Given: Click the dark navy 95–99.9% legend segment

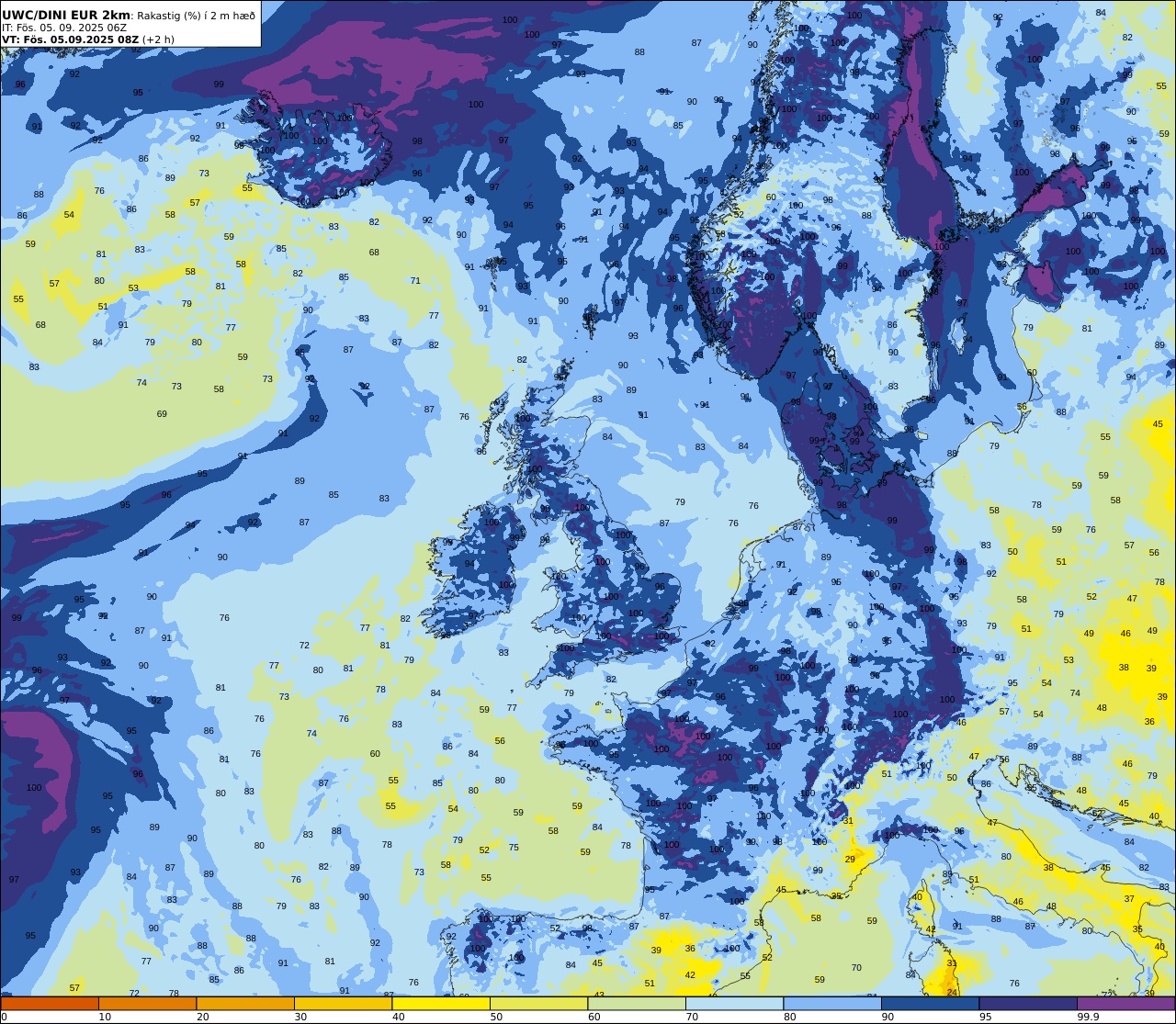Looking at the screenshot, I should click(1028, 1004).
